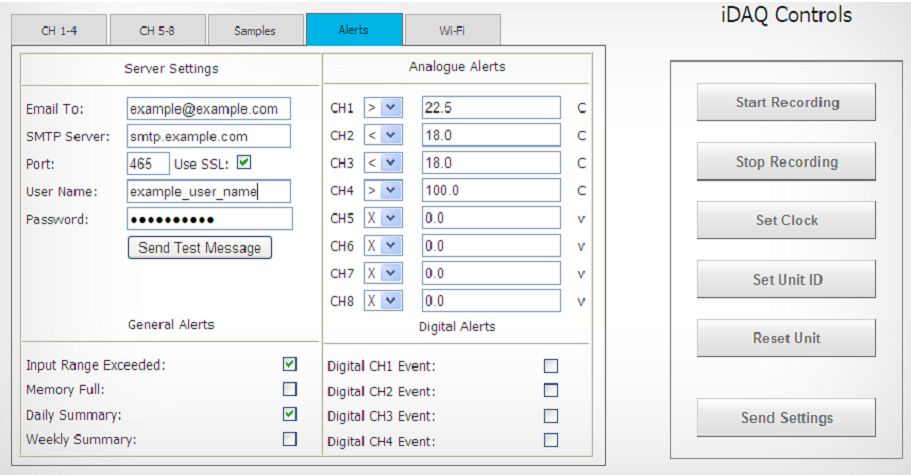Open the CH 5-8 tab
The width and height of the screenshot is (911, 475).
coord(157,30)
